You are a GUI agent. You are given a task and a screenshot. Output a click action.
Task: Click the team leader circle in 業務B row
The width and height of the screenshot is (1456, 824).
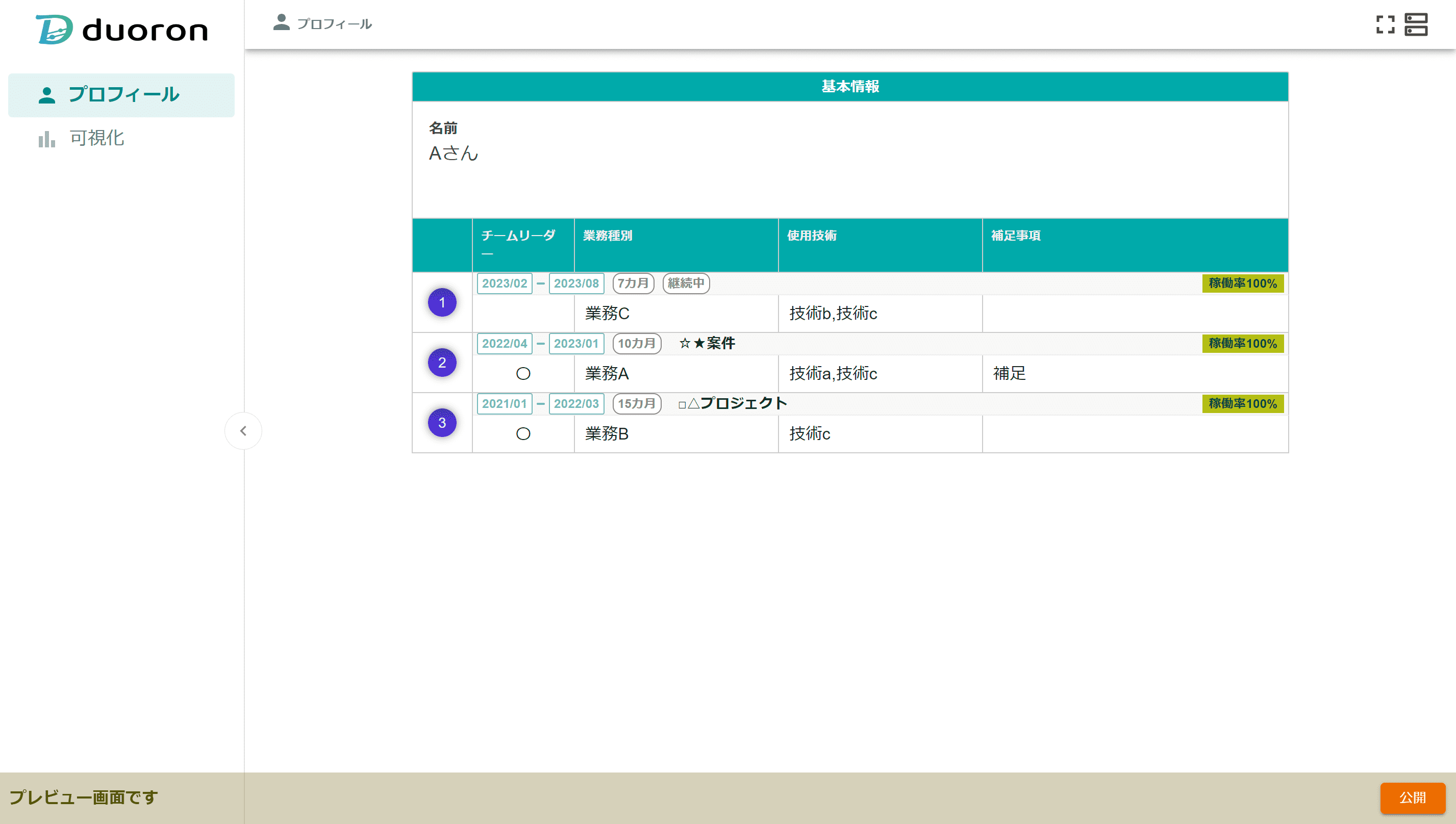(x=523, y=433)
